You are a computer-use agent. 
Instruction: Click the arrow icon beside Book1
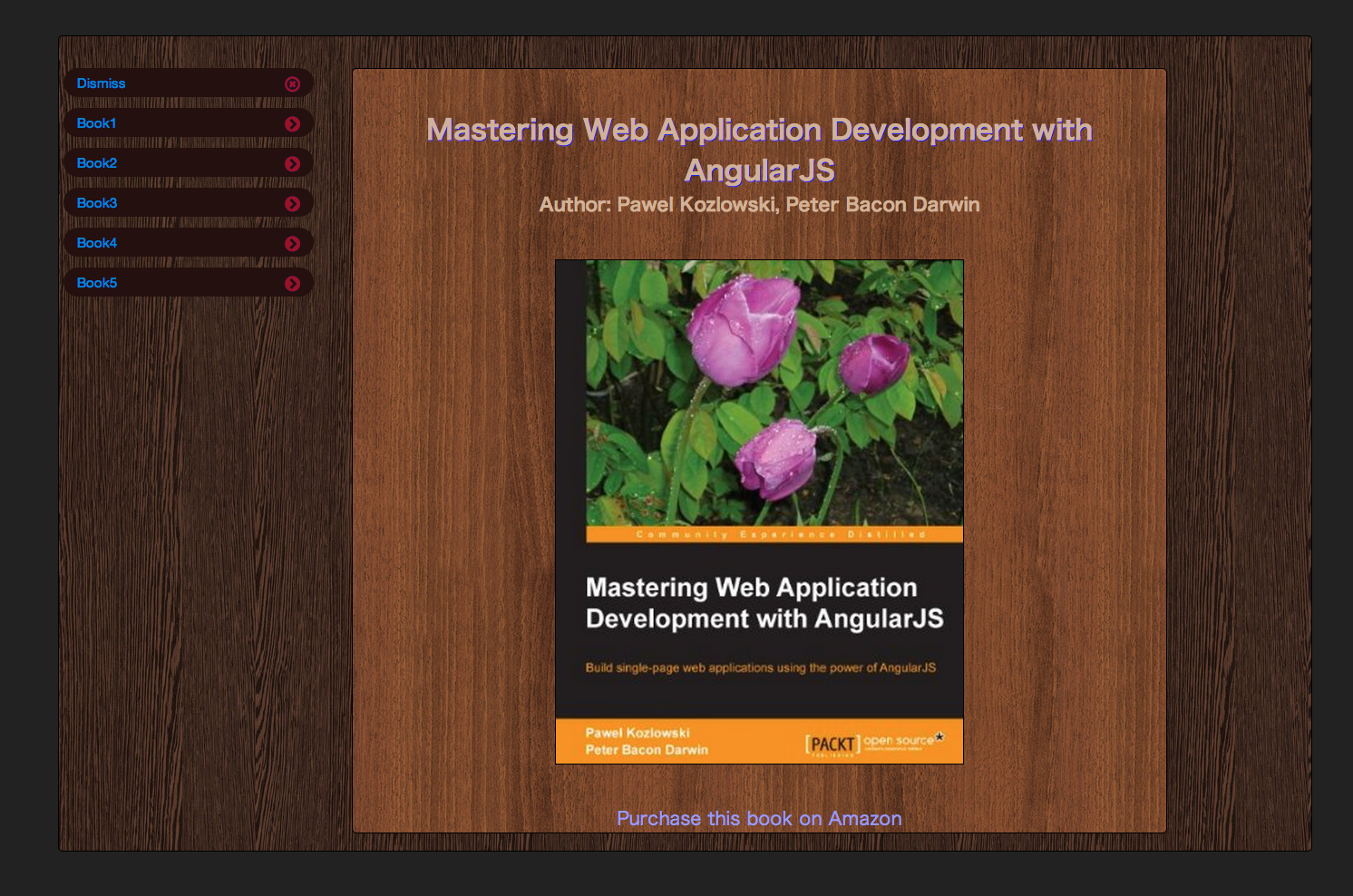pos(292,124)
